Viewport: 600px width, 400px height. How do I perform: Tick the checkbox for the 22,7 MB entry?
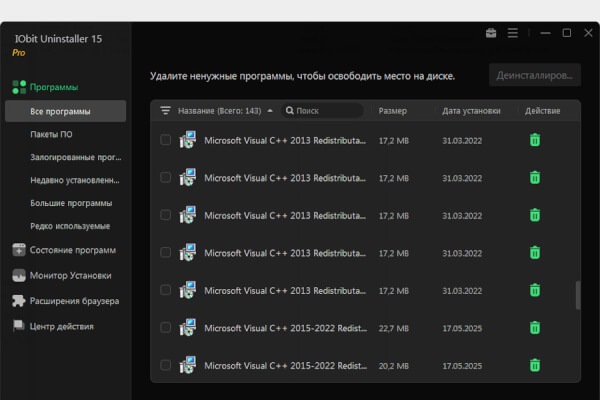165,328
